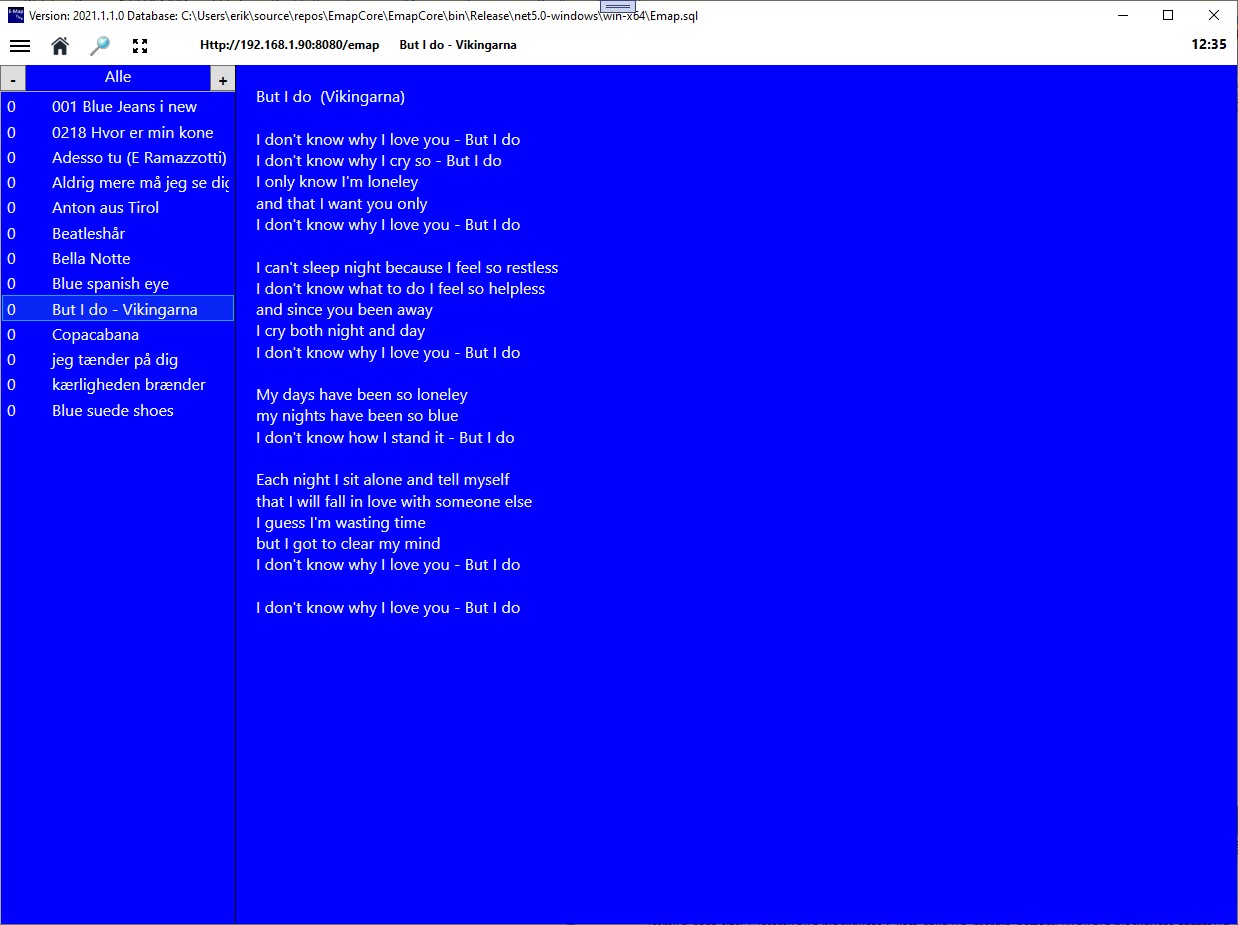The width and height of the screenshot is (1238, 925).
Task: Click lyric I guess I'm wasting time
Action: pos(341,523)
